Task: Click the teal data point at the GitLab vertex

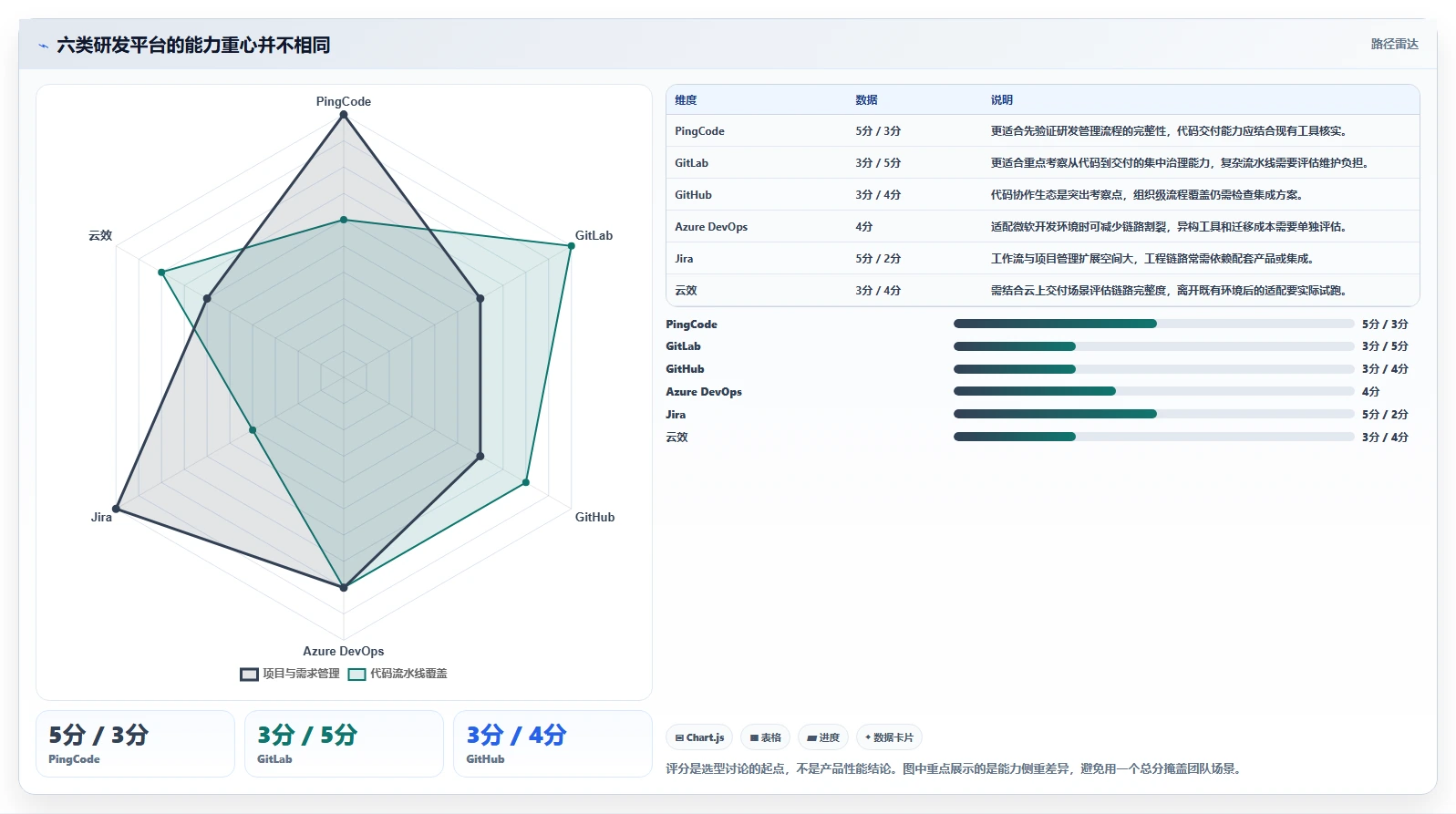Action: pos(572,246)
